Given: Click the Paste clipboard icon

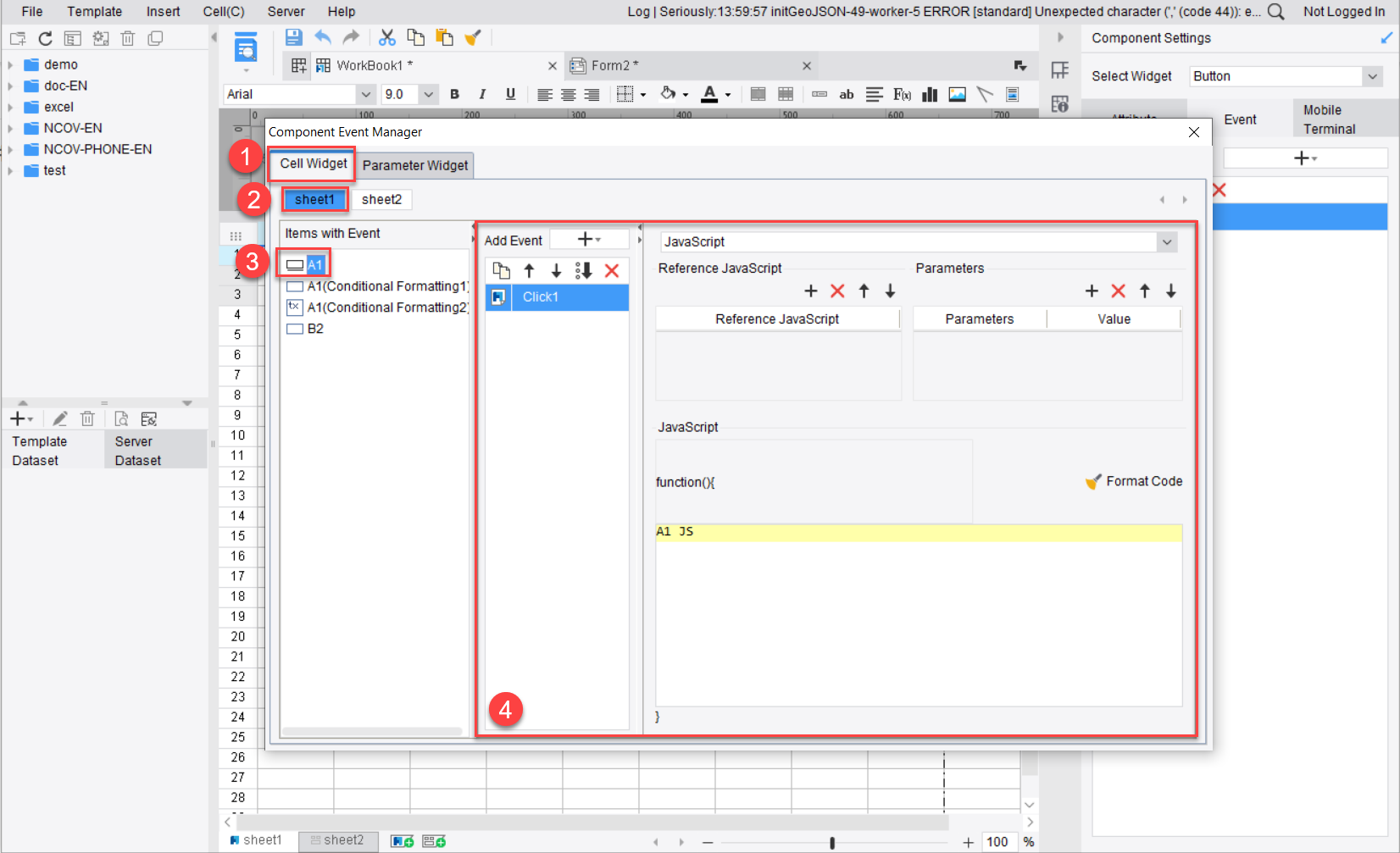Looking at the screenshot, I should pyautogui.click(x=444, y=37).
